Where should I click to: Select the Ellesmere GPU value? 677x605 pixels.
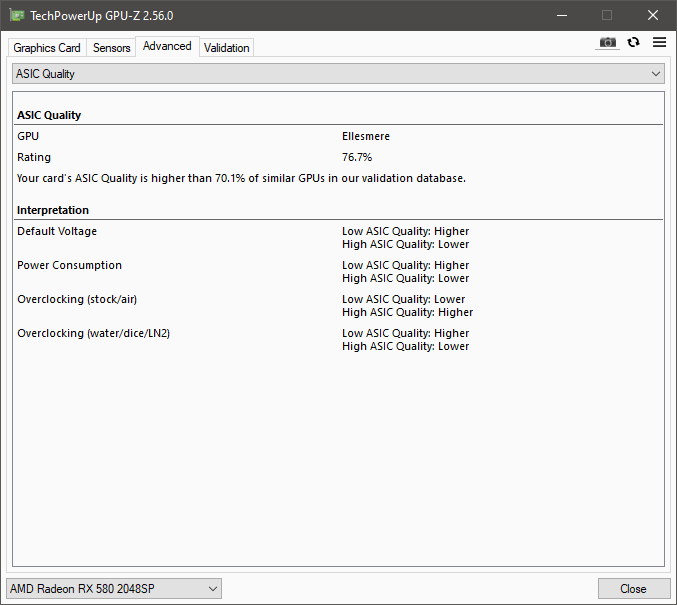pyautogui.click(x=366, y=136)
